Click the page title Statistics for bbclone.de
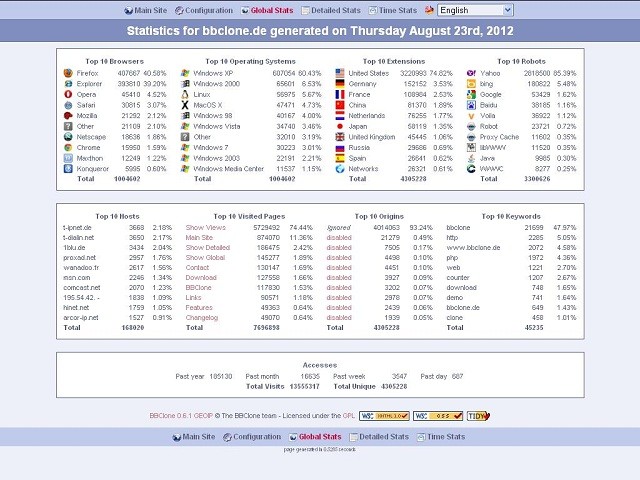 coord(320,31)
